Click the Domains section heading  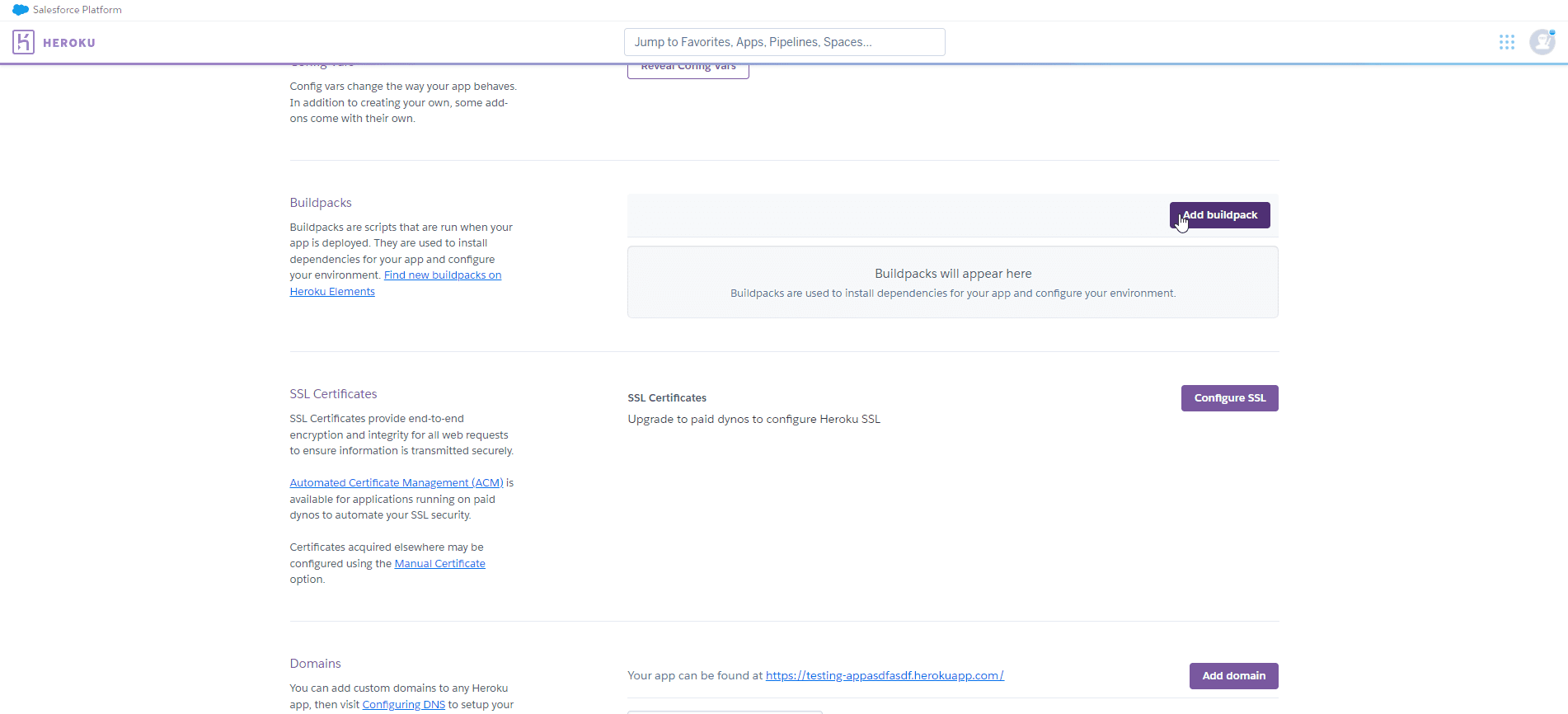point(315,664)
